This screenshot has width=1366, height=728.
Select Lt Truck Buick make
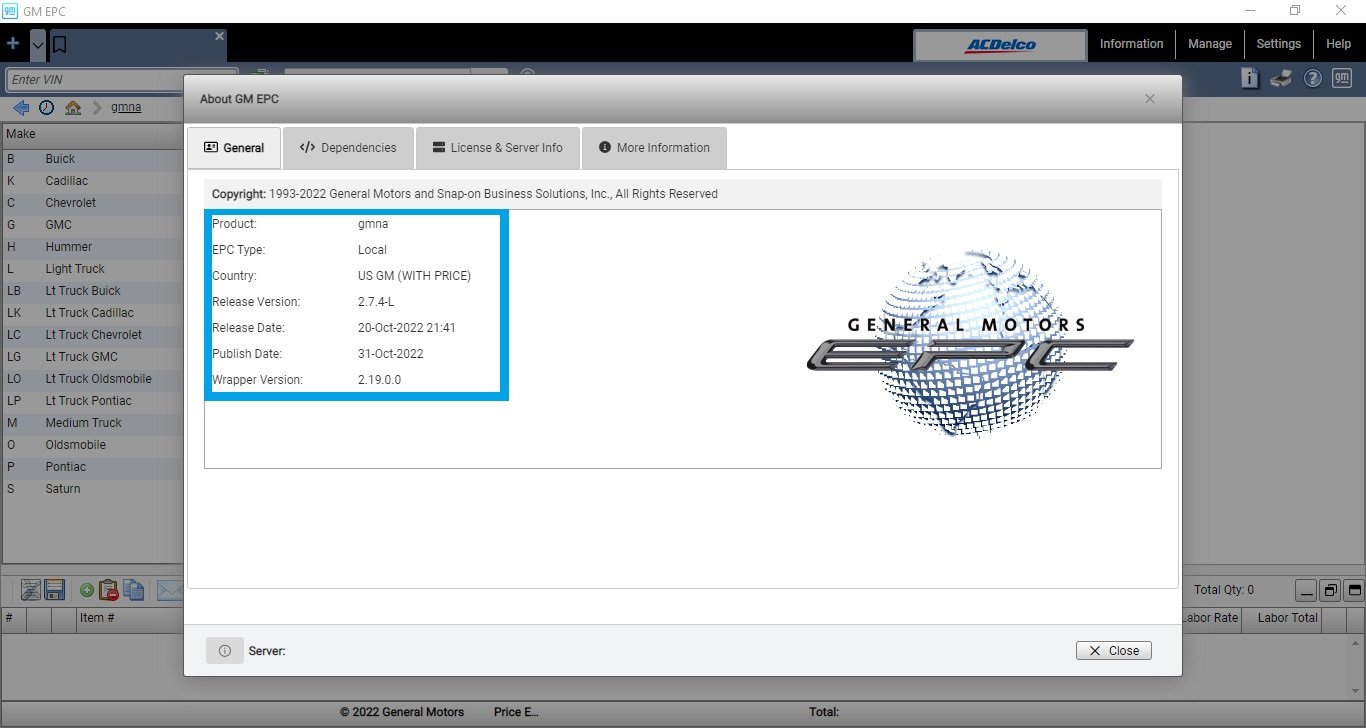[93, 291]
